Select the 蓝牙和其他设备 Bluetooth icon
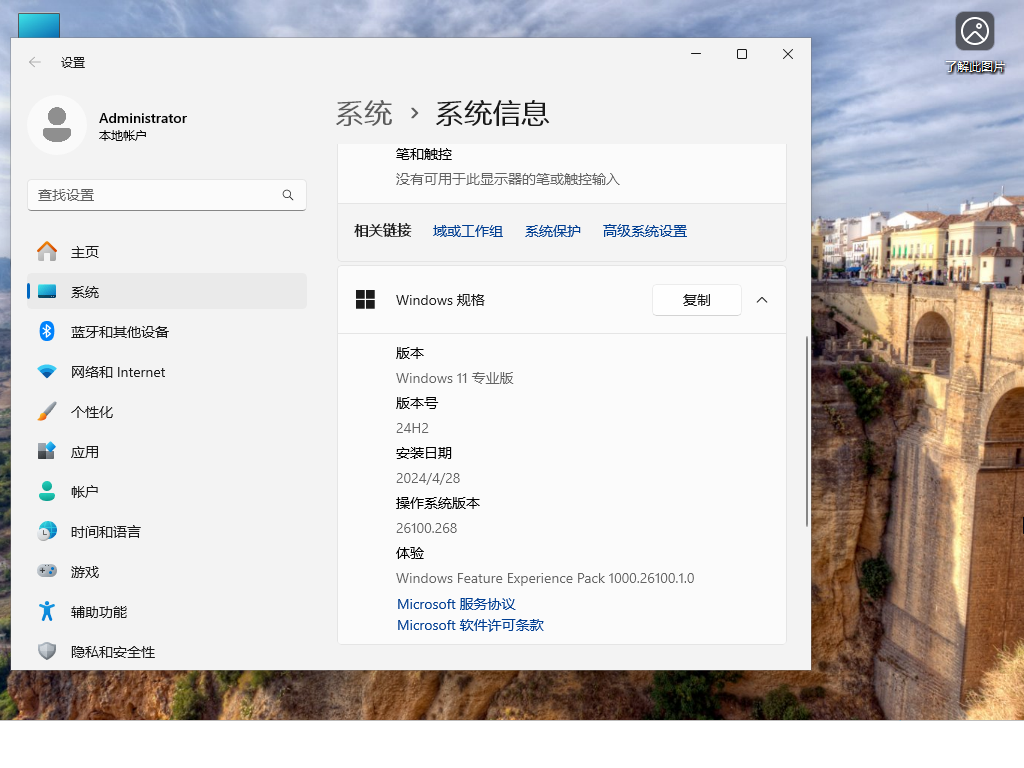This screenshot has height=768, width=1024. pyautogui.click(x=46, y=331)
